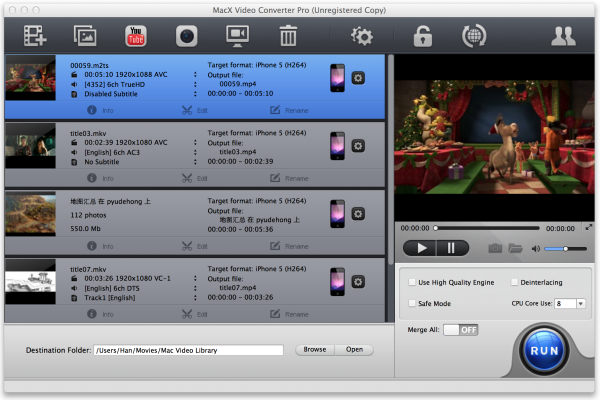
Task: Enable Use High Quality Engine checkbox
Action: tap(412, 282)
